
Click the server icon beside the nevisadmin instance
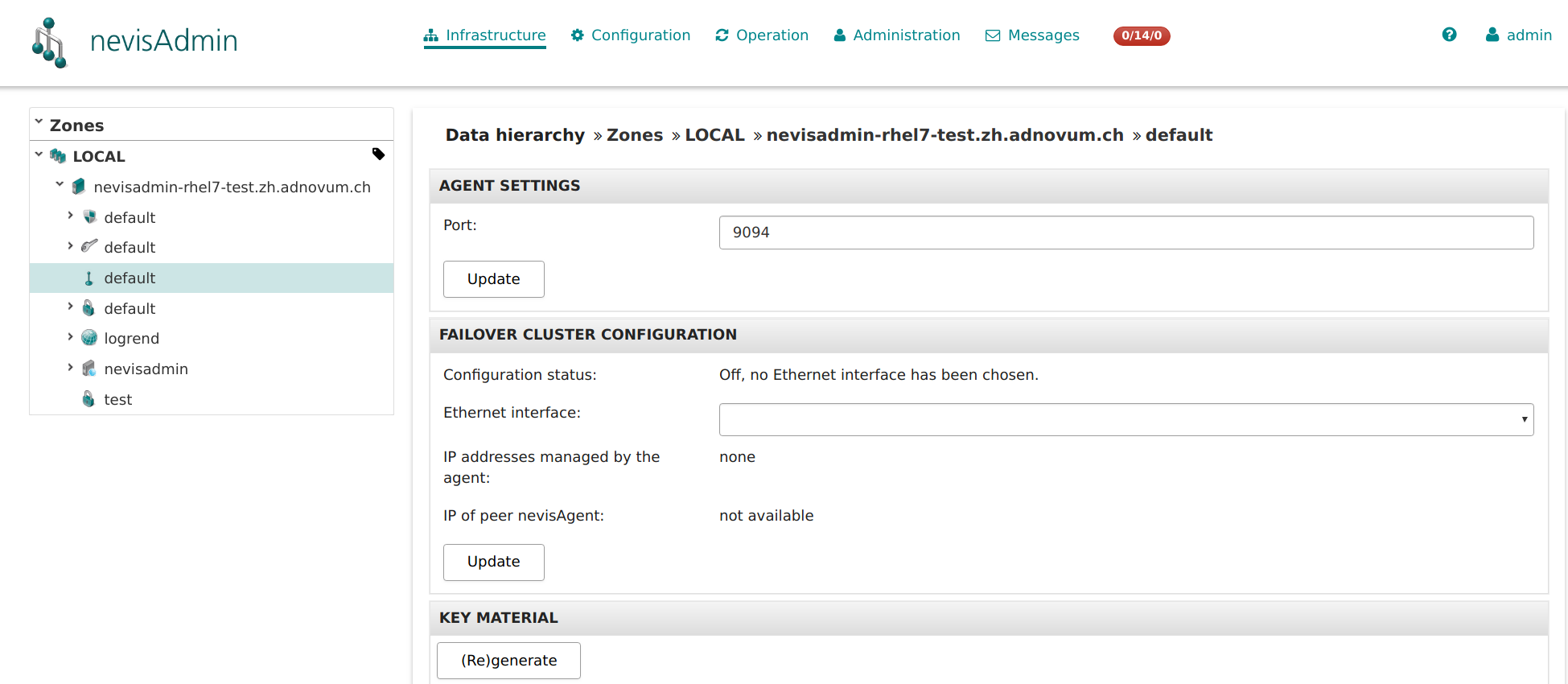pyautogui.click(x=89, y=369)
